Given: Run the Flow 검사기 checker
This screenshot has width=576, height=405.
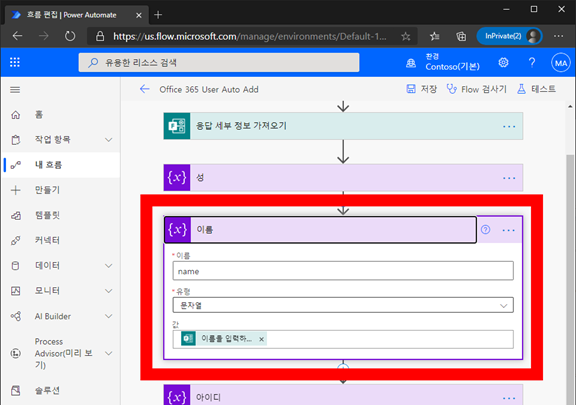Looking at the screenshot, I should [476, 89].
